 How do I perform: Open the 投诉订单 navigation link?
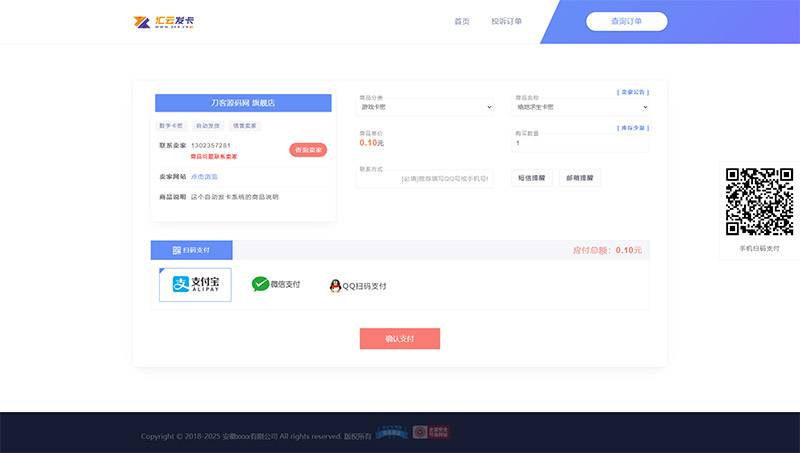[506, 21]
